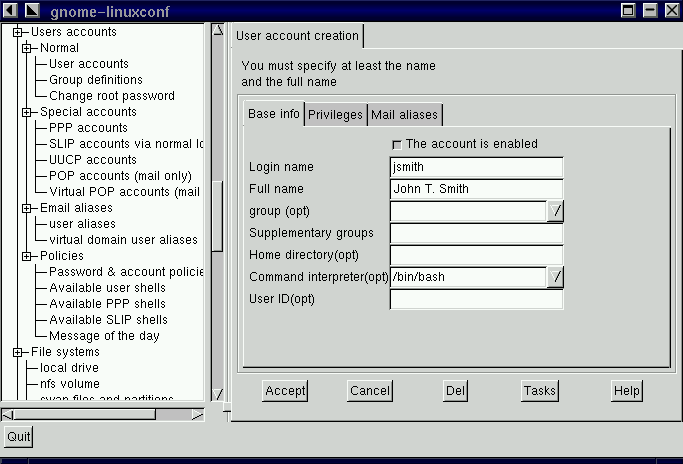The image size is (683, 464).
Task: Select 'Message of the day' tree item
Action: (104, 336)
